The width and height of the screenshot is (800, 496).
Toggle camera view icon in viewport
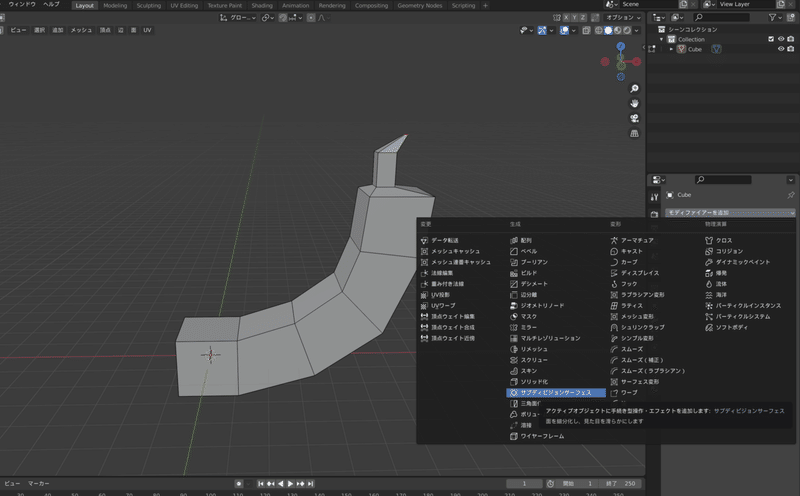click(634, 118)
